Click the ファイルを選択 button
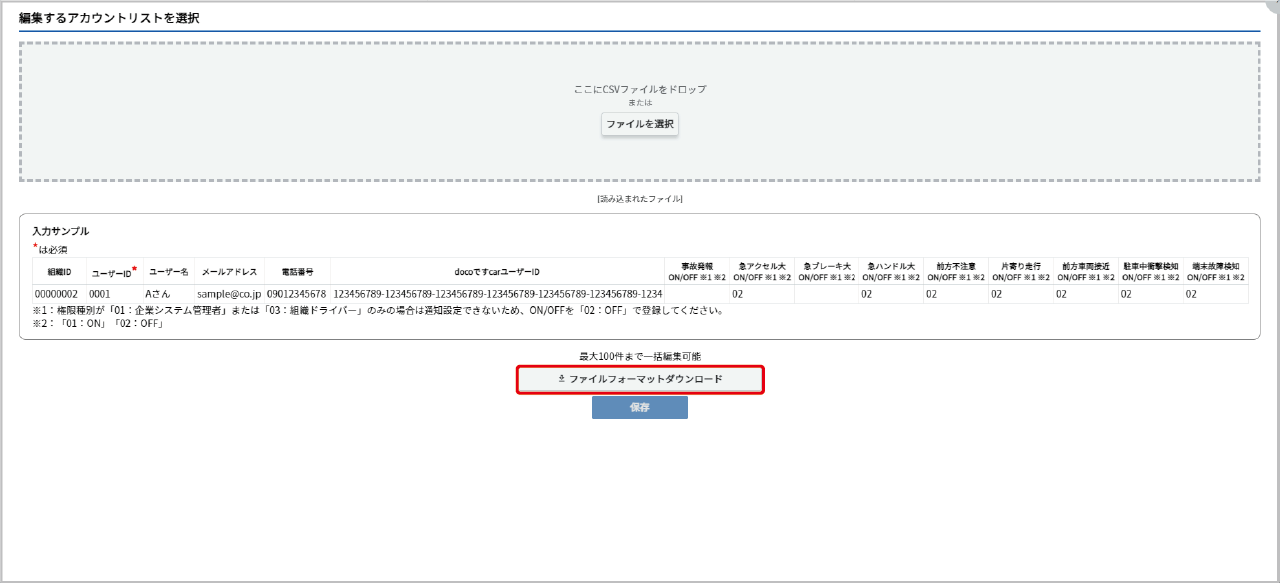The height and width of the screenshot is (583, 1280). coord(640,124)
